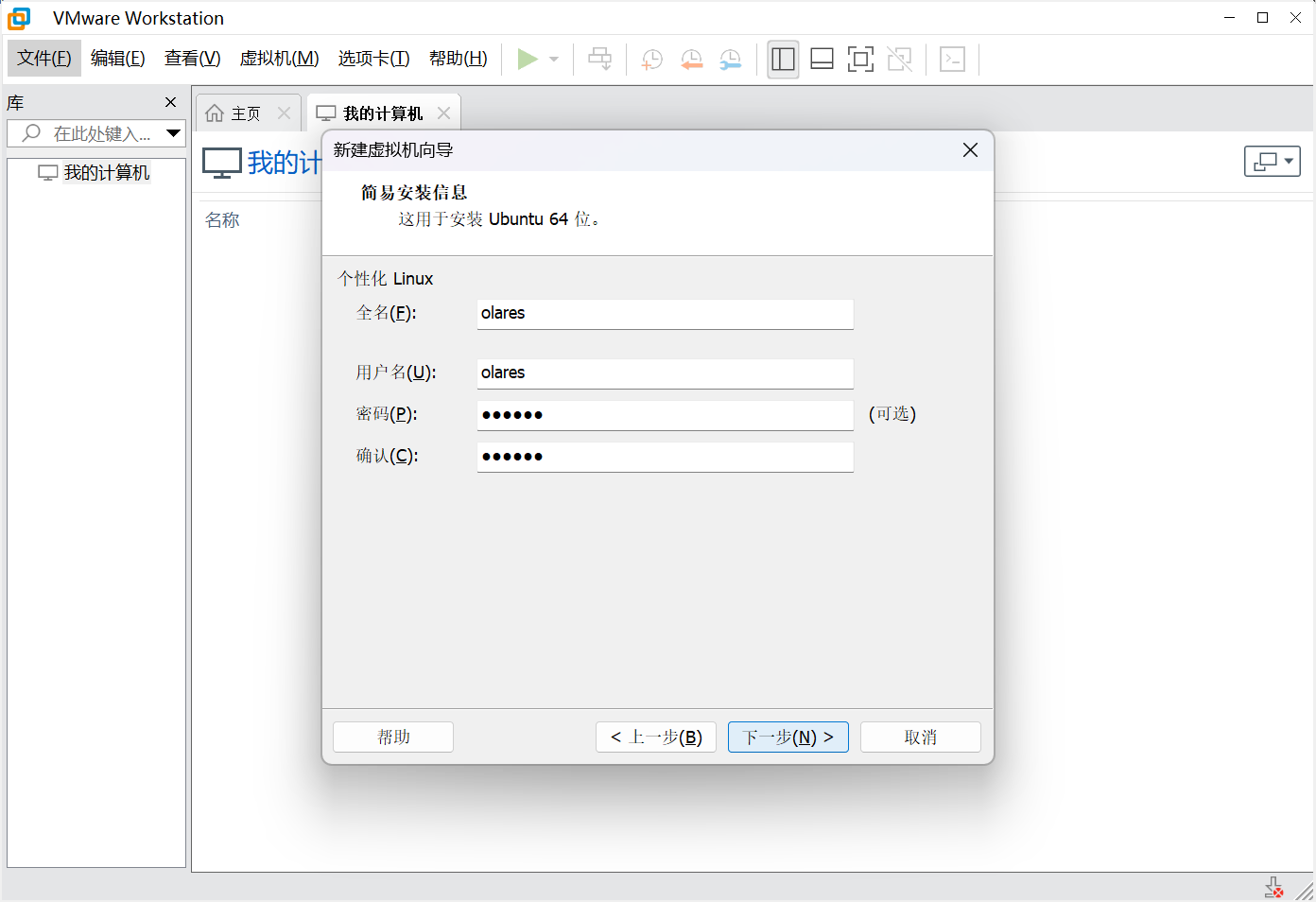Open the 帮助(H) menu

[x=459, y=59]
